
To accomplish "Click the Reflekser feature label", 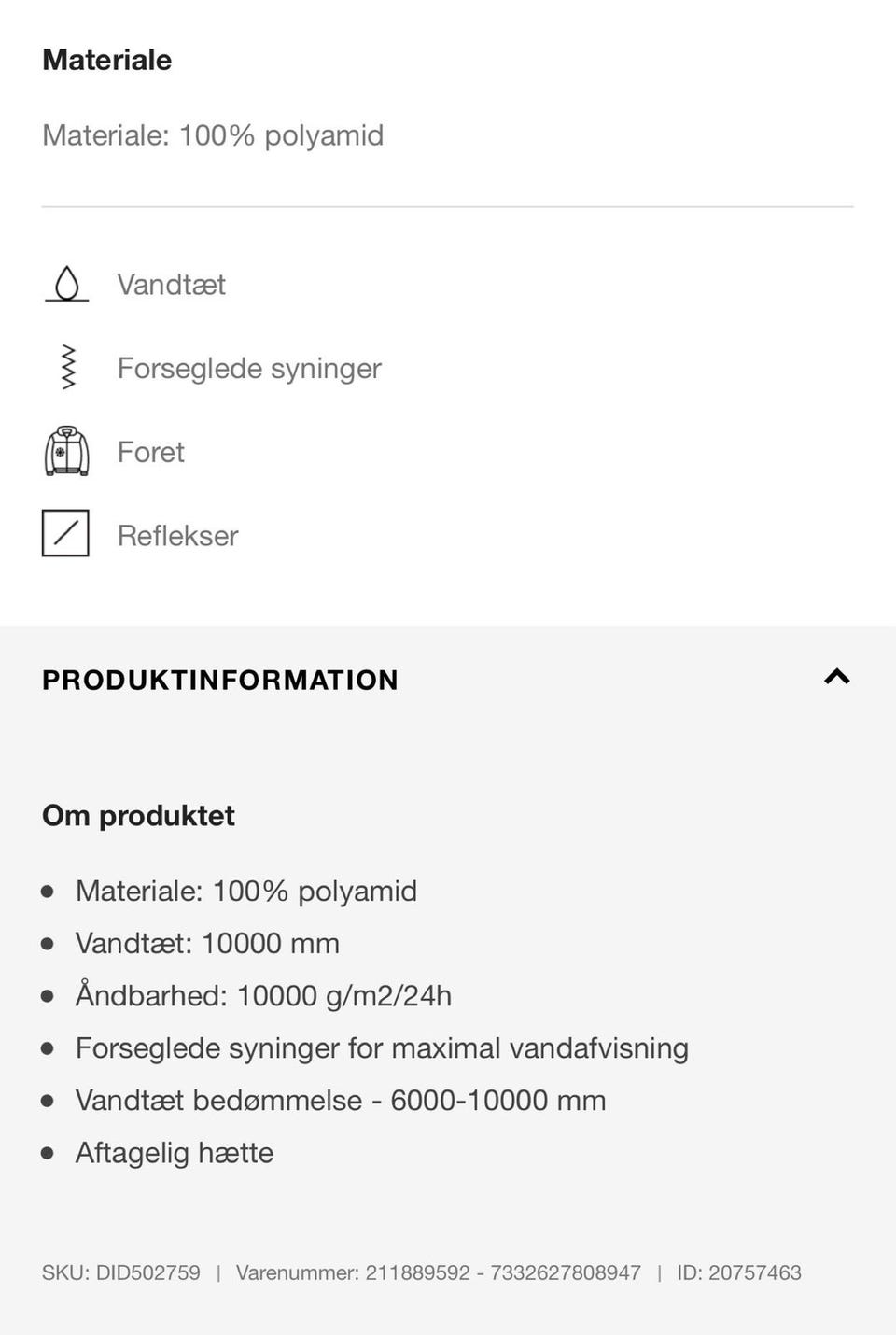I will (x=177, y=536).
